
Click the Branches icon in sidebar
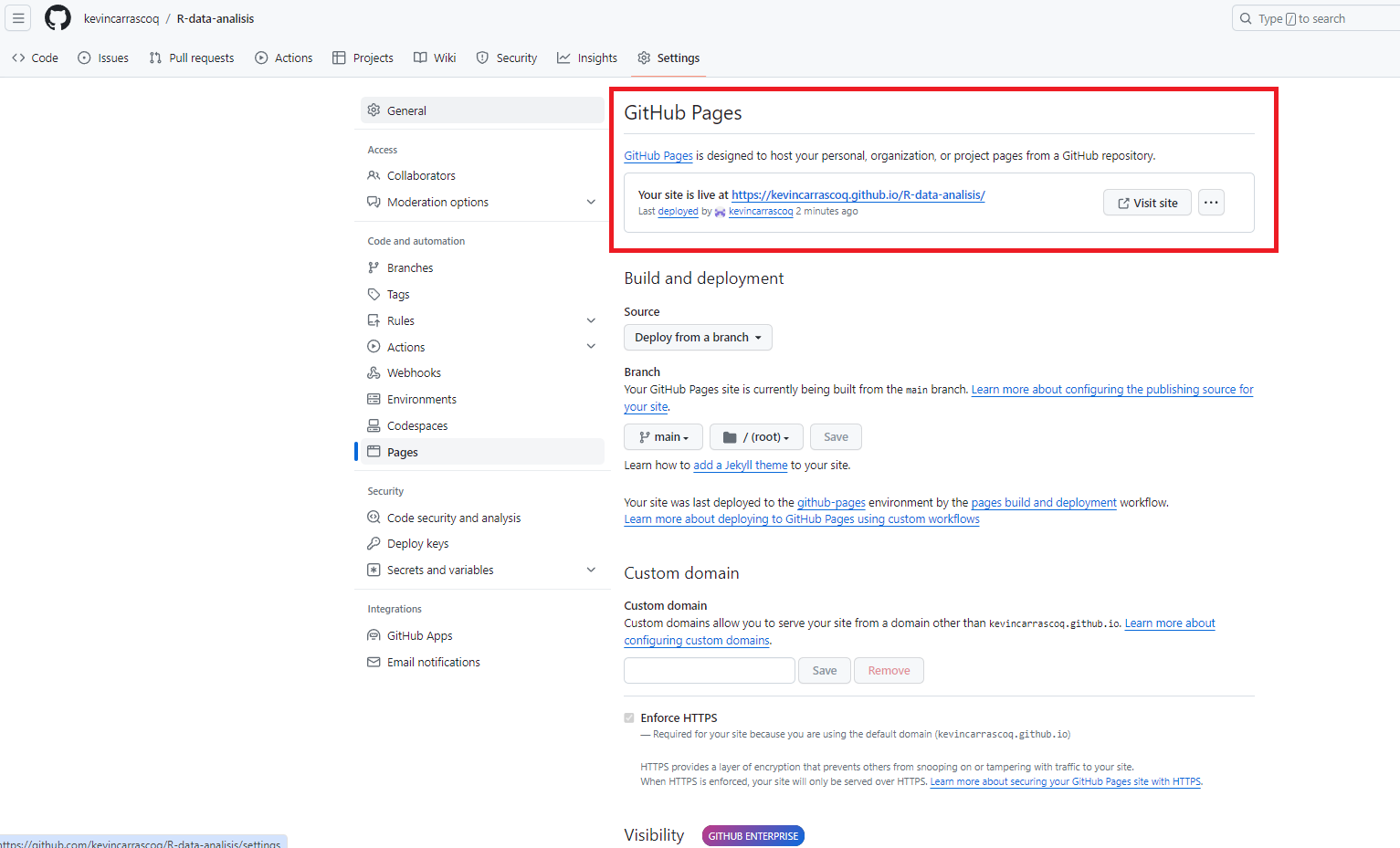(374, 267)
